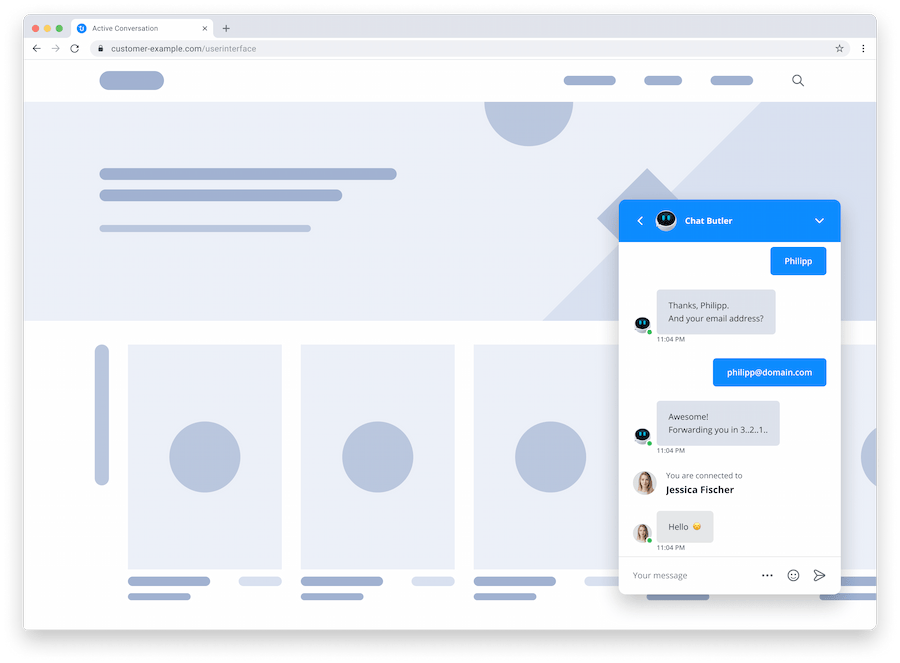This screenshot has height=663, width=900.
Task: Open the emoji picker smiley icon
Action: pyautogui.click(x=793, y=575)
